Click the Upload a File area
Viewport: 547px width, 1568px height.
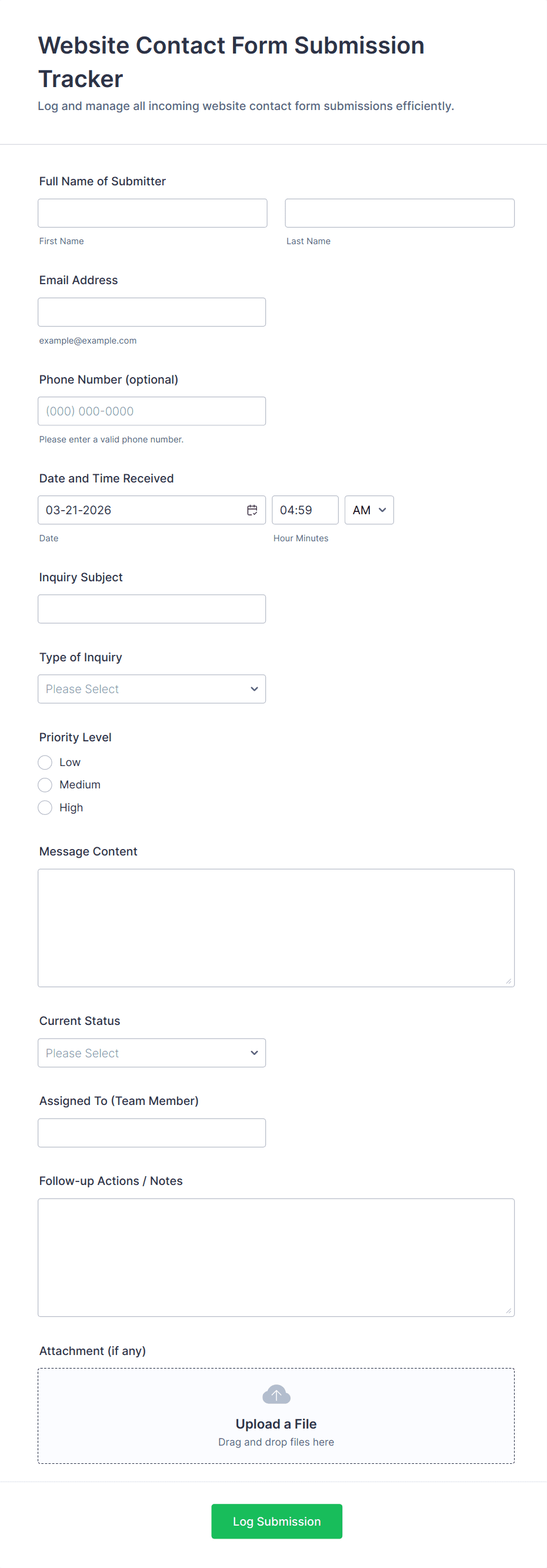tap(276, 1423)
